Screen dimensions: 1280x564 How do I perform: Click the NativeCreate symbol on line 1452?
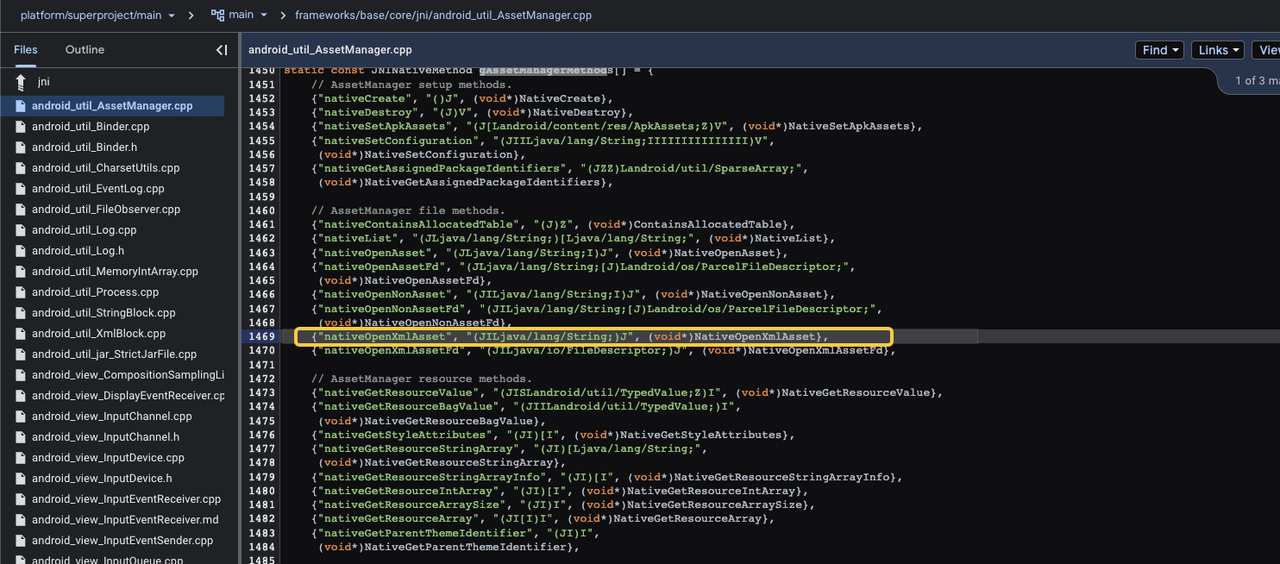click(x=562, y=99)
